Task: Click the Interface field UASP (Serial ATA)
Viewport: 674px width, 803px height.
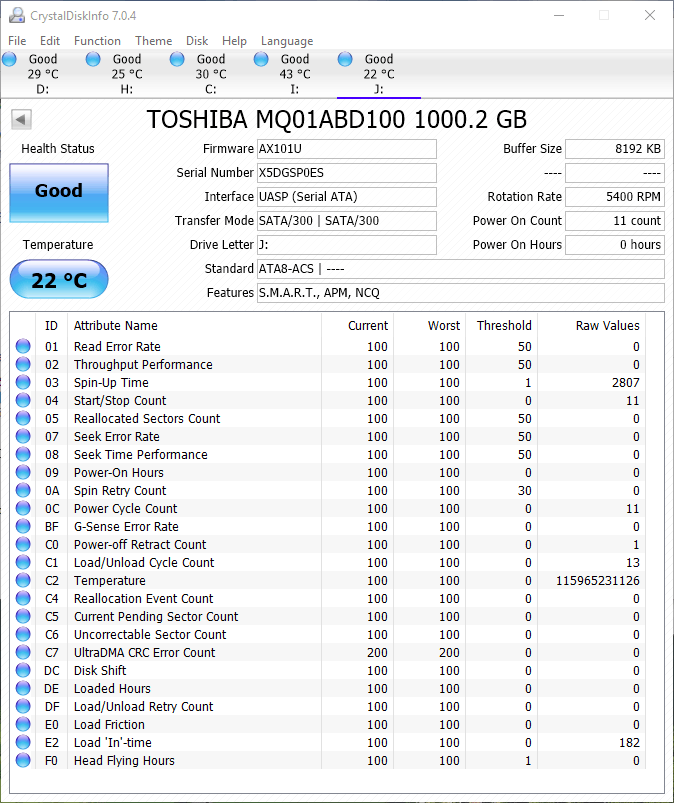Action: (x=347, y=197)
